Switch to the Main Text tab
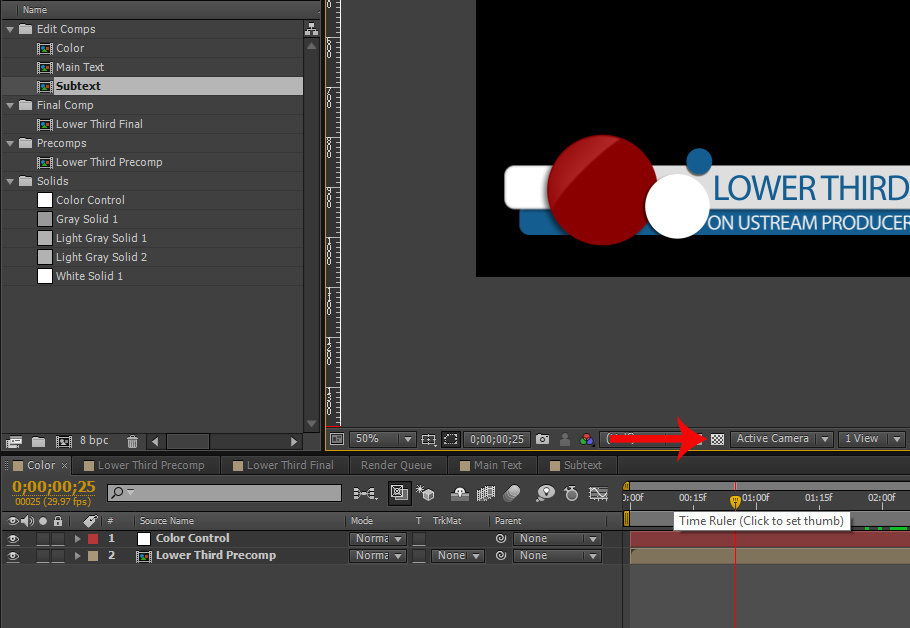The image size is (910, 628). (491, 465)
